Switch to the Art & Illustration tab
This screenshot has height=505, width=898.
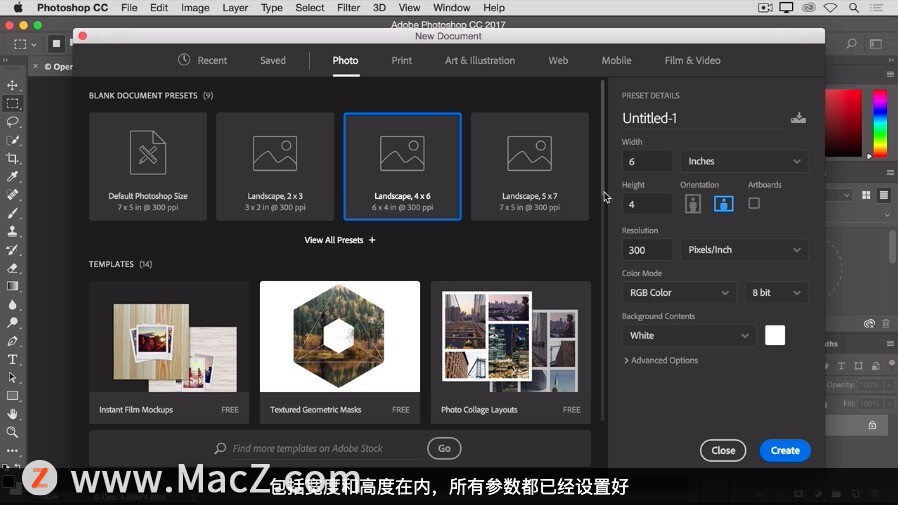click(x=480, y=60)
